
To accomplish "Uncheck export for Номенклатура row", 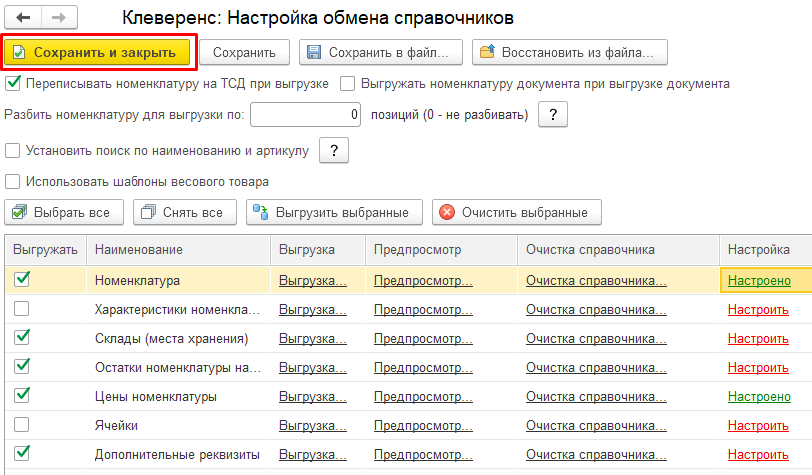I will coord(22,279).
